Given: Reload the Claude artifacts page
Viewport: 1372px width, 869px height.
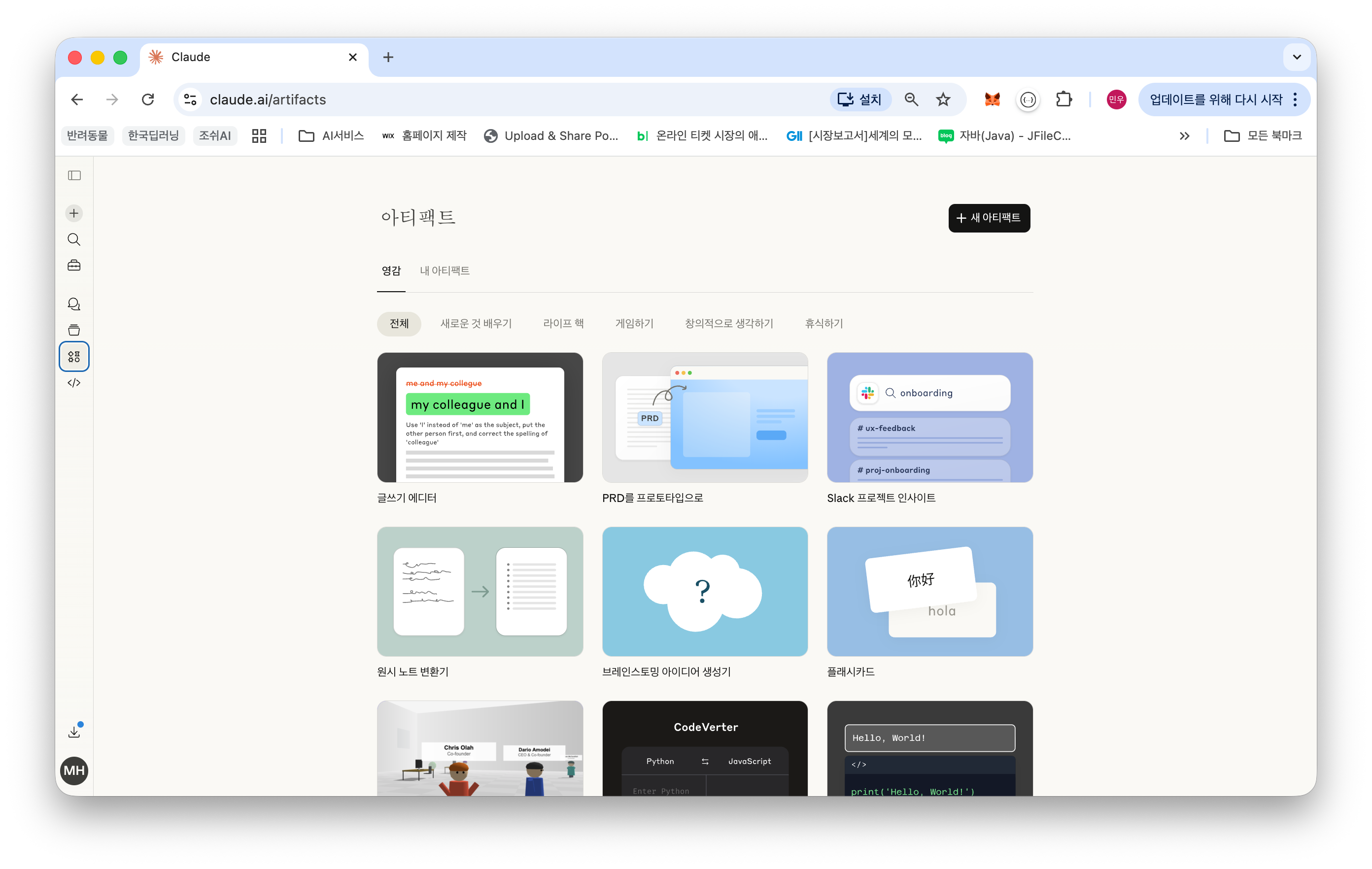Looking at the screenshot, I should pyautogui.click(x=148, y=100).
